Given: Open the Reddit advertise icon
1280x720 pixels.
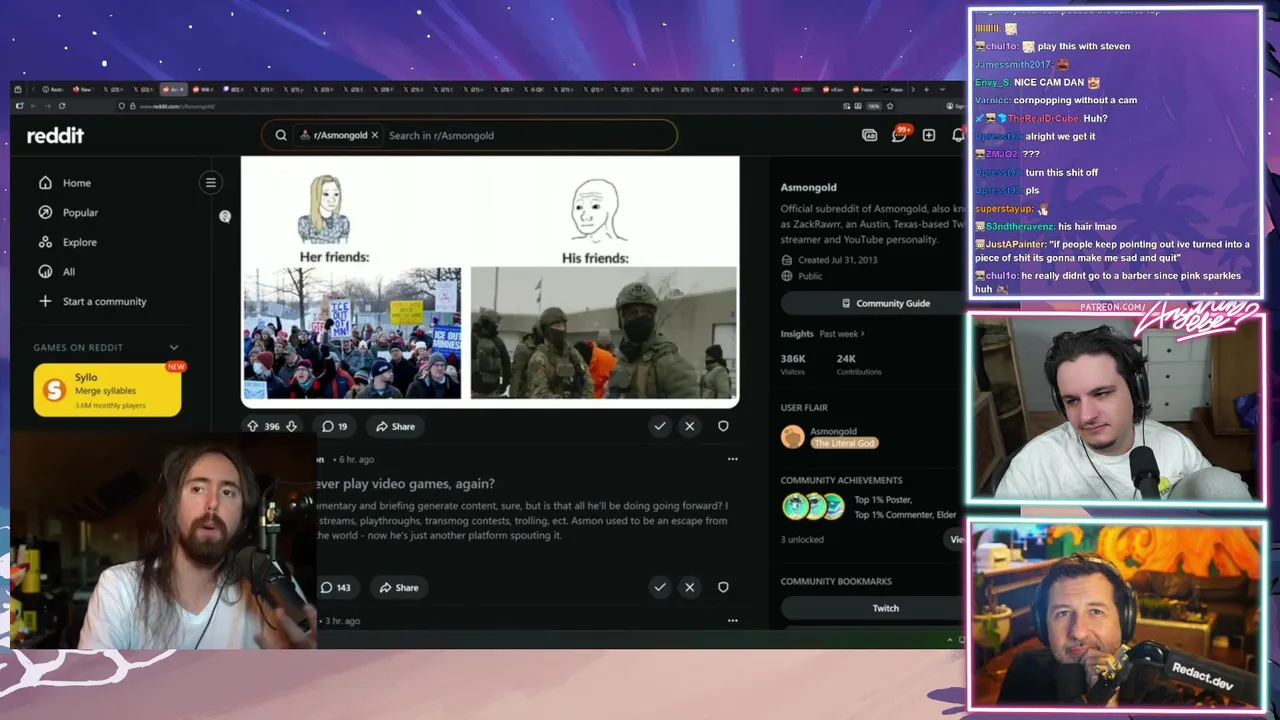Looking at the screenshot, I should [x=869, y=135].
